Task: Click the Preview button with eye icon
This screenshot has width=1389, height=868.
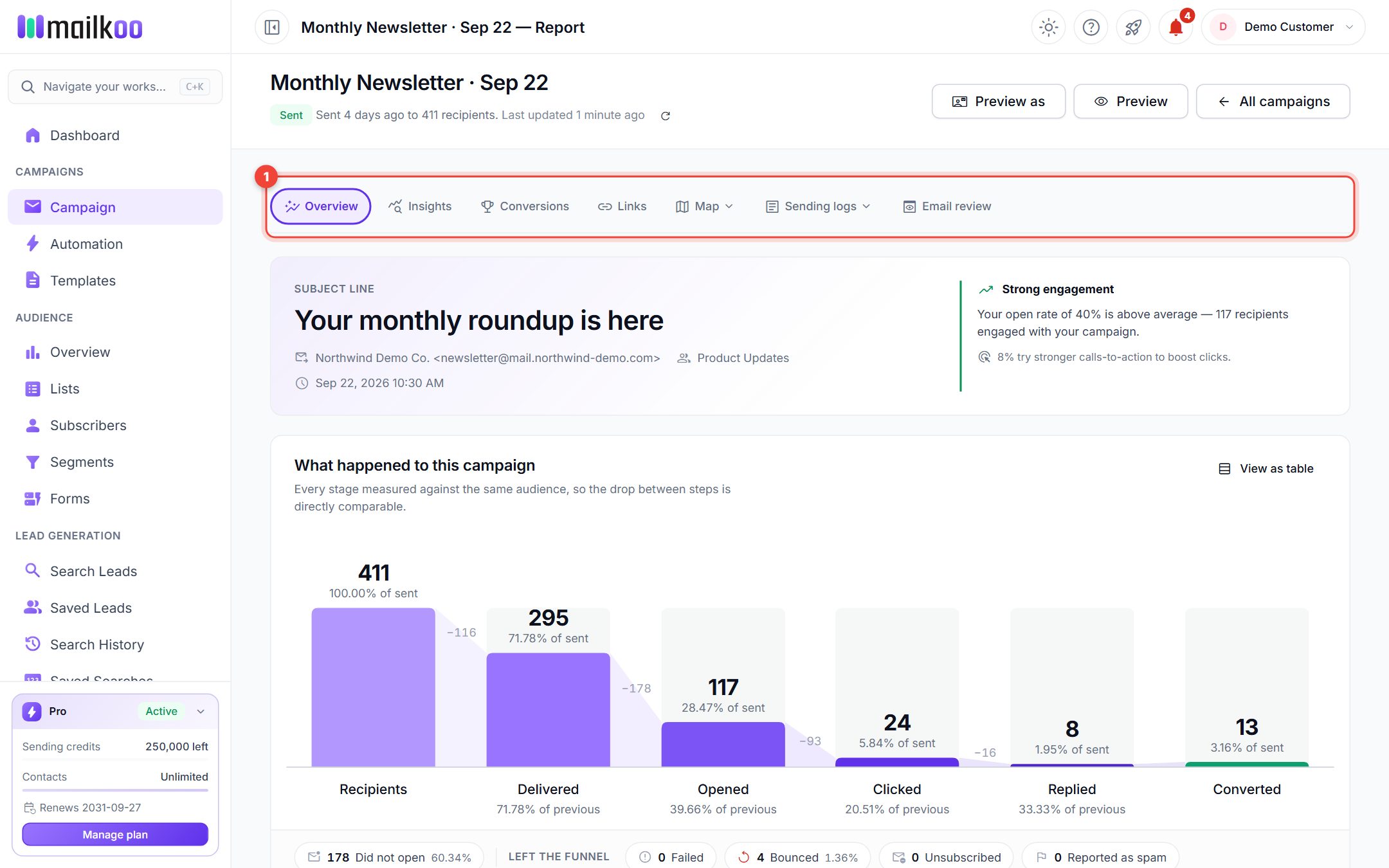Action: (x=1130, y=102)
